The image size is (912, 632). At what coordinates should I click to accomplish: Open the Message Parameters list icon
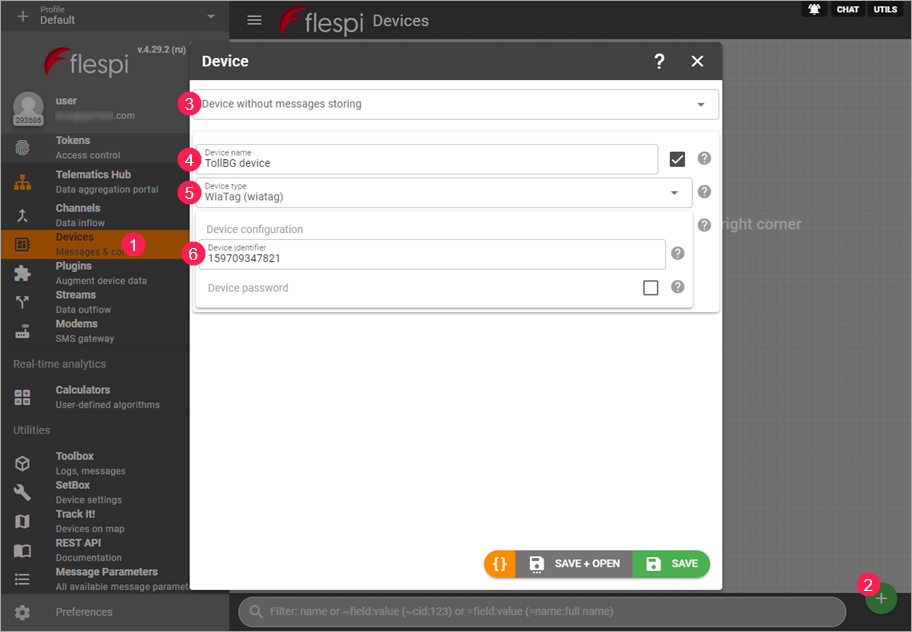point(23,579)
